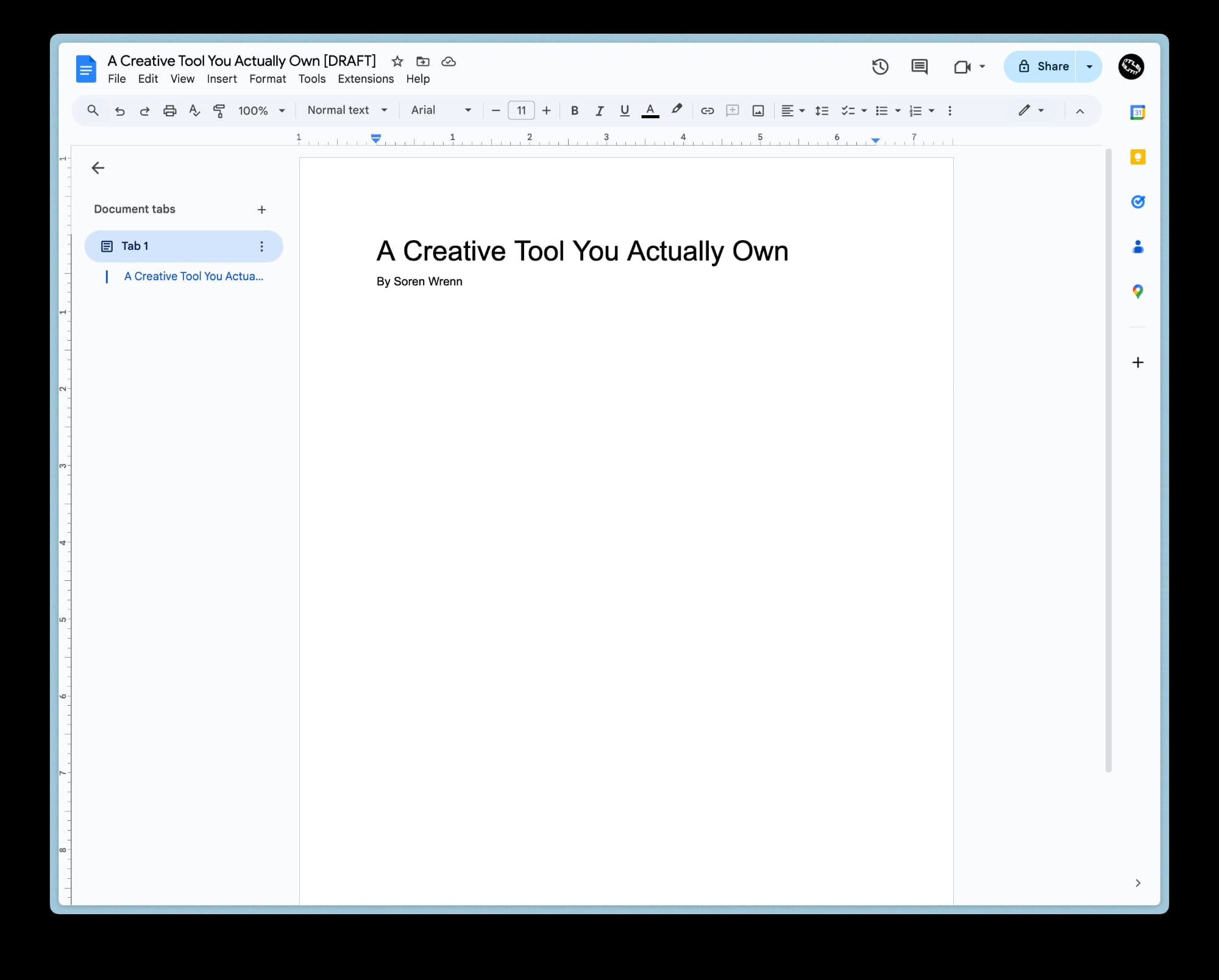The image size is (1219, 980).
Task: Click the spelling and grammar check icon
Action: click(194, 110)
